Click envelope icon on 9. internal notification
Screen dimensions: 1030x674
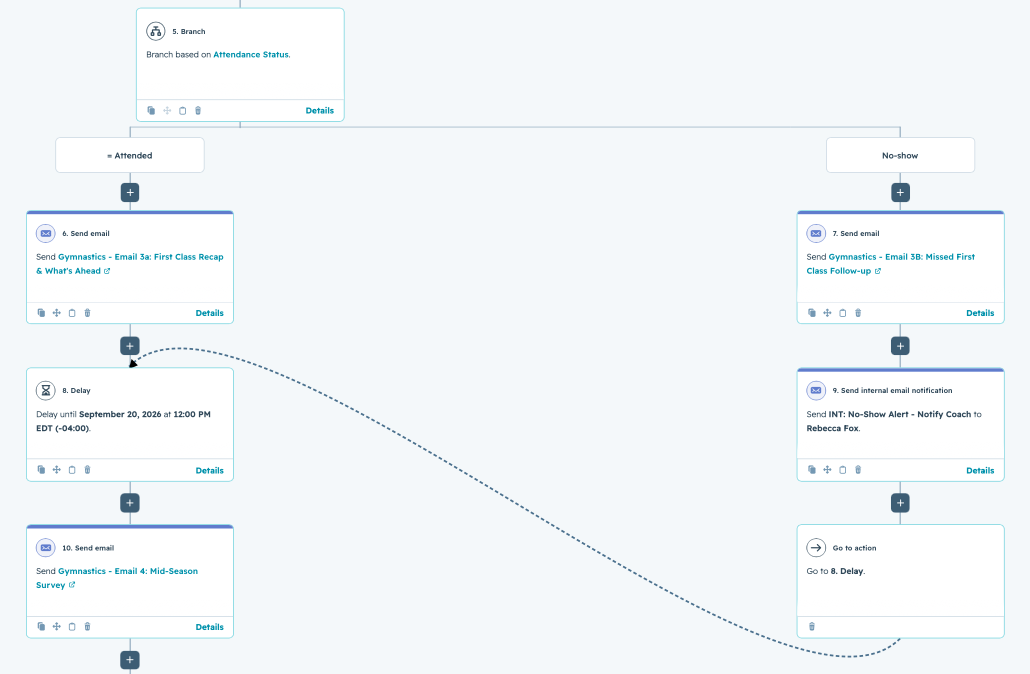816,390
